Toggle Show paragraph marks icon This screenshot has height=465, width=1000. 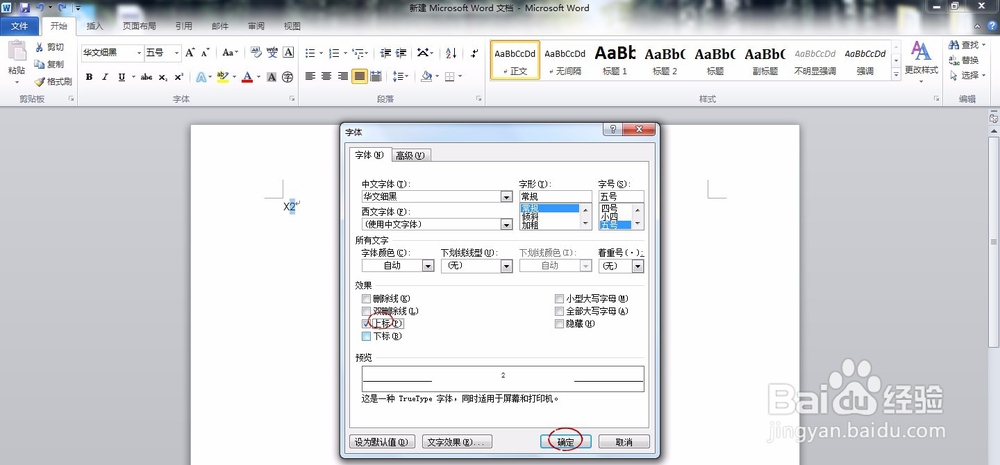click(474, 53)
